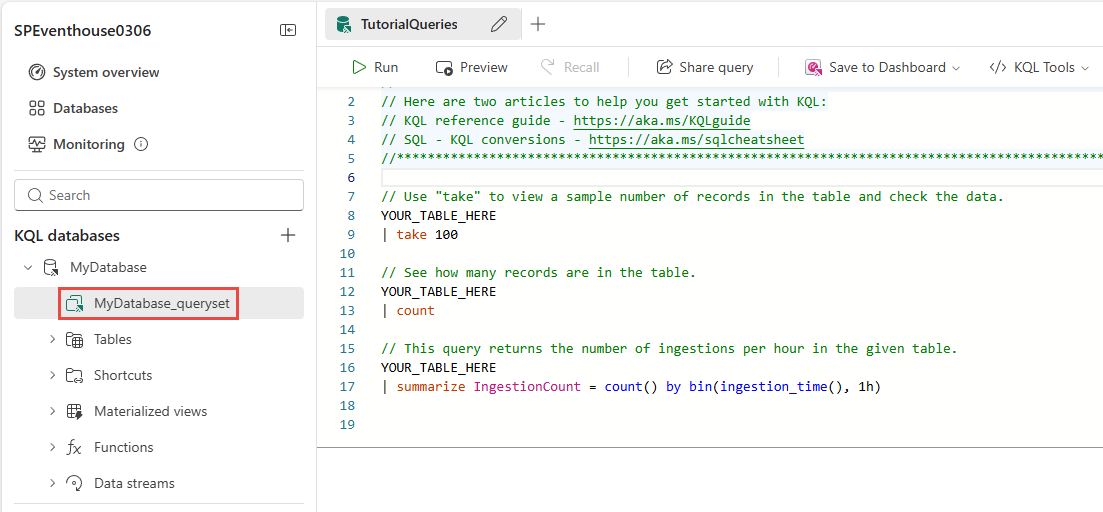The width and height of the screenshot is (1103, 512).
Task: Run the query
Action: point(375,67)
